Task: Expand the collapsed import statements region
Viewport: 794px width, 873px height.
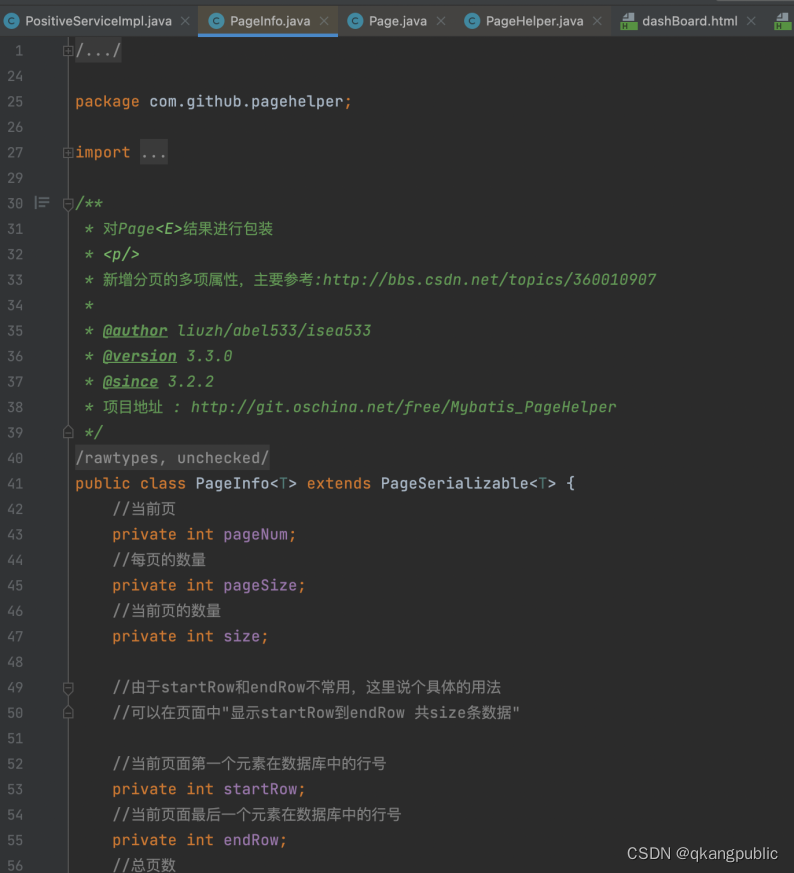Action: tap(67, 152)
